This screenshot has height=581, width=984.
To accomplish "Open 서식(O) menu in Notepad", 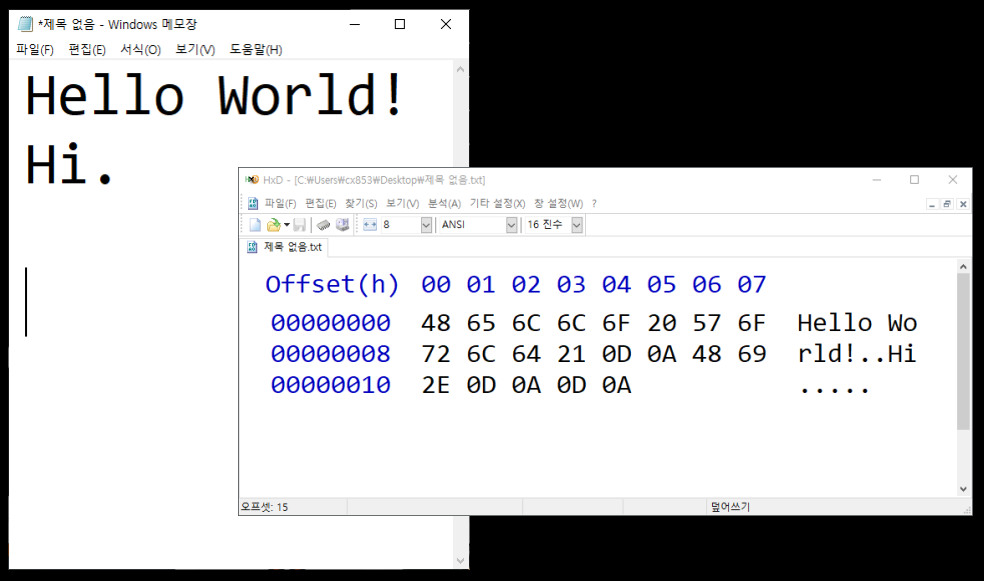I will tap(141, 50).
